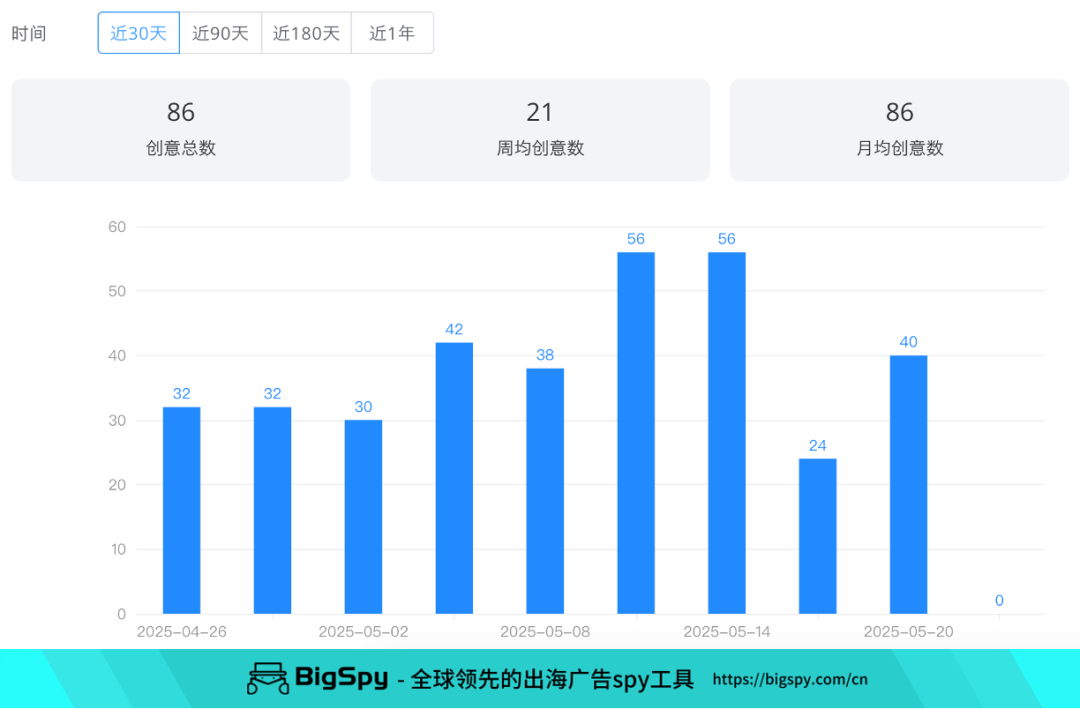Click the 月均创意数 stat card
This screenshot has height=709, width=1080.
tap(899, 129)
